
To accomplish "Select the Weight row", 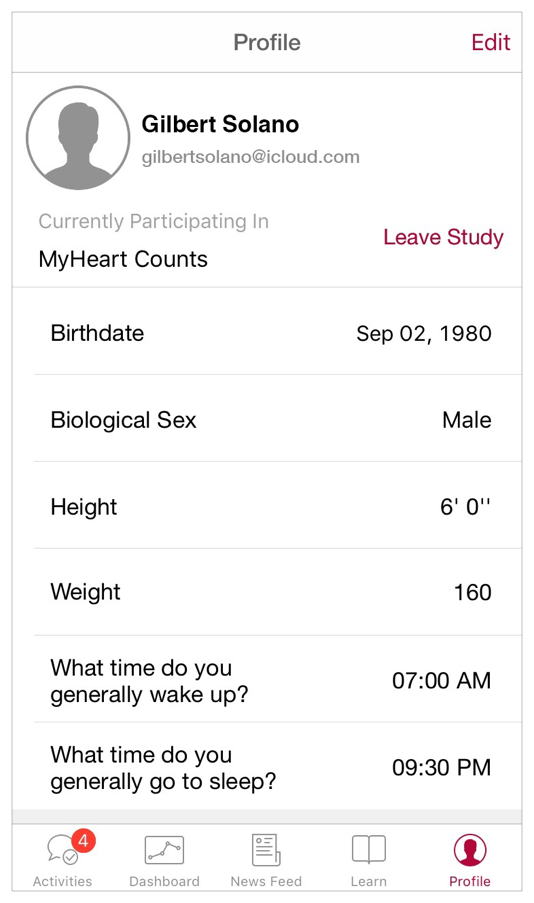I will pos(278,592).
